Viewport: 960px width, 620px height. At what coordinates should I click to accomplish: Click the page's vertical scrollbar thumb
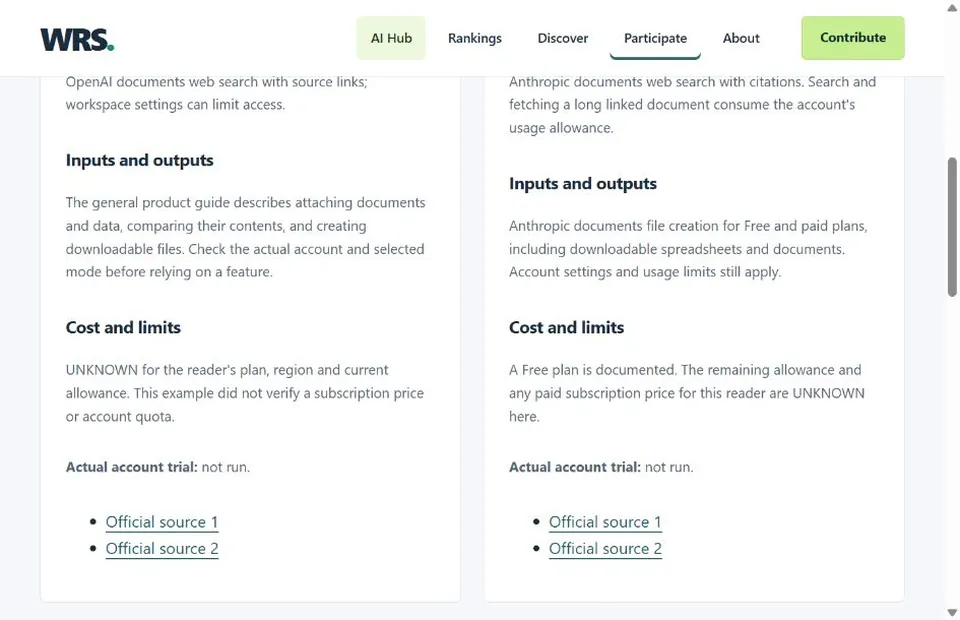[x=952, y=227]
